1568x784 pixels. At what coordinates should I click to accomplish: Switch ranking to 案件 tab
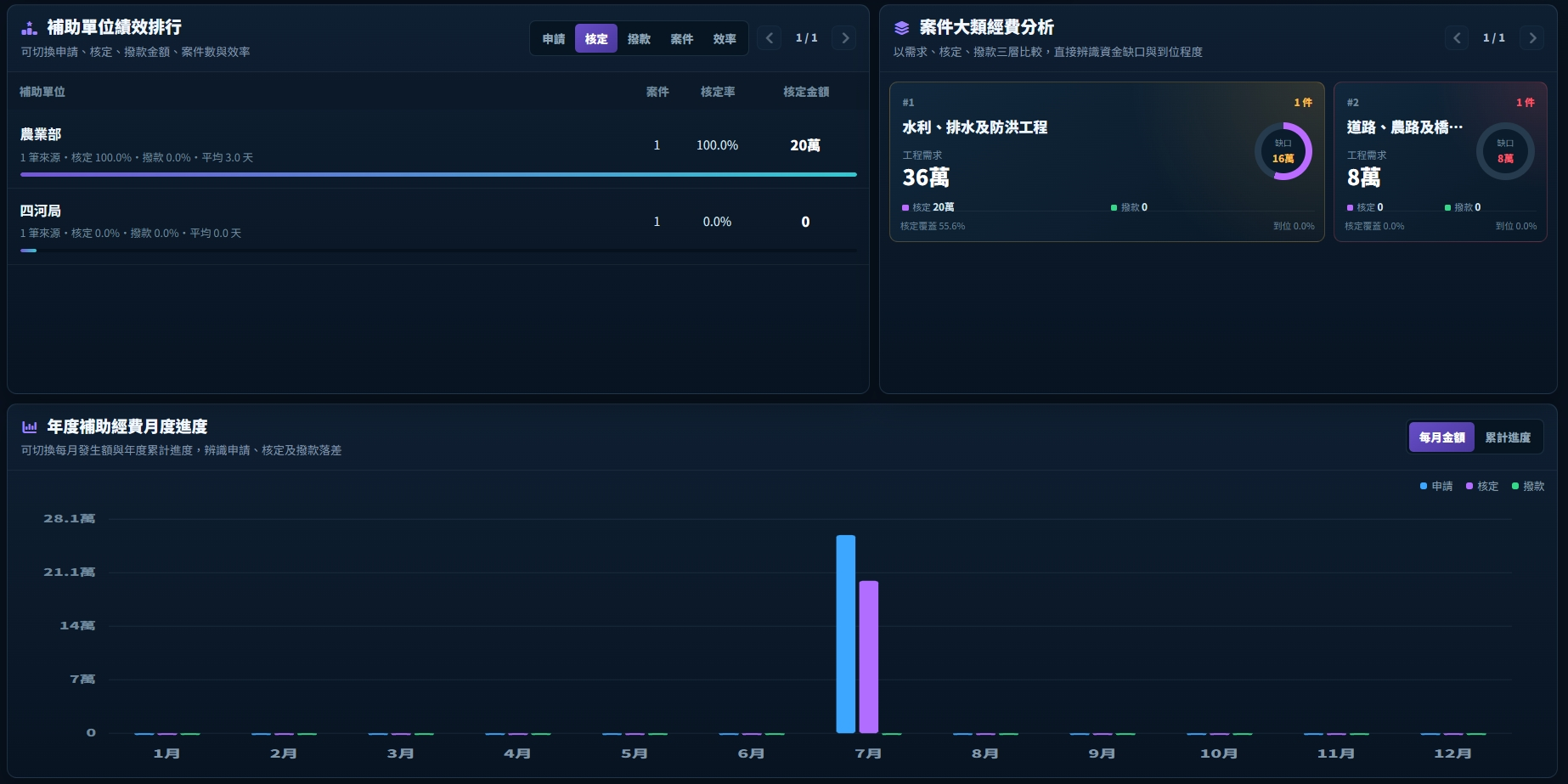pos(681,39)
